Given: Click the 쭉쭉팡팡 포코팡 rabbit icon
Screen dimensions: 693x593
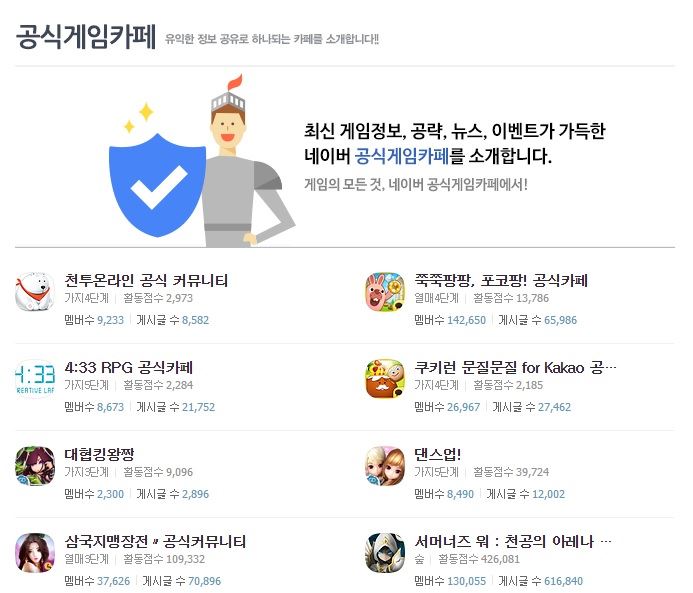Looking at the screenshot, I should [x=385, y=292].
